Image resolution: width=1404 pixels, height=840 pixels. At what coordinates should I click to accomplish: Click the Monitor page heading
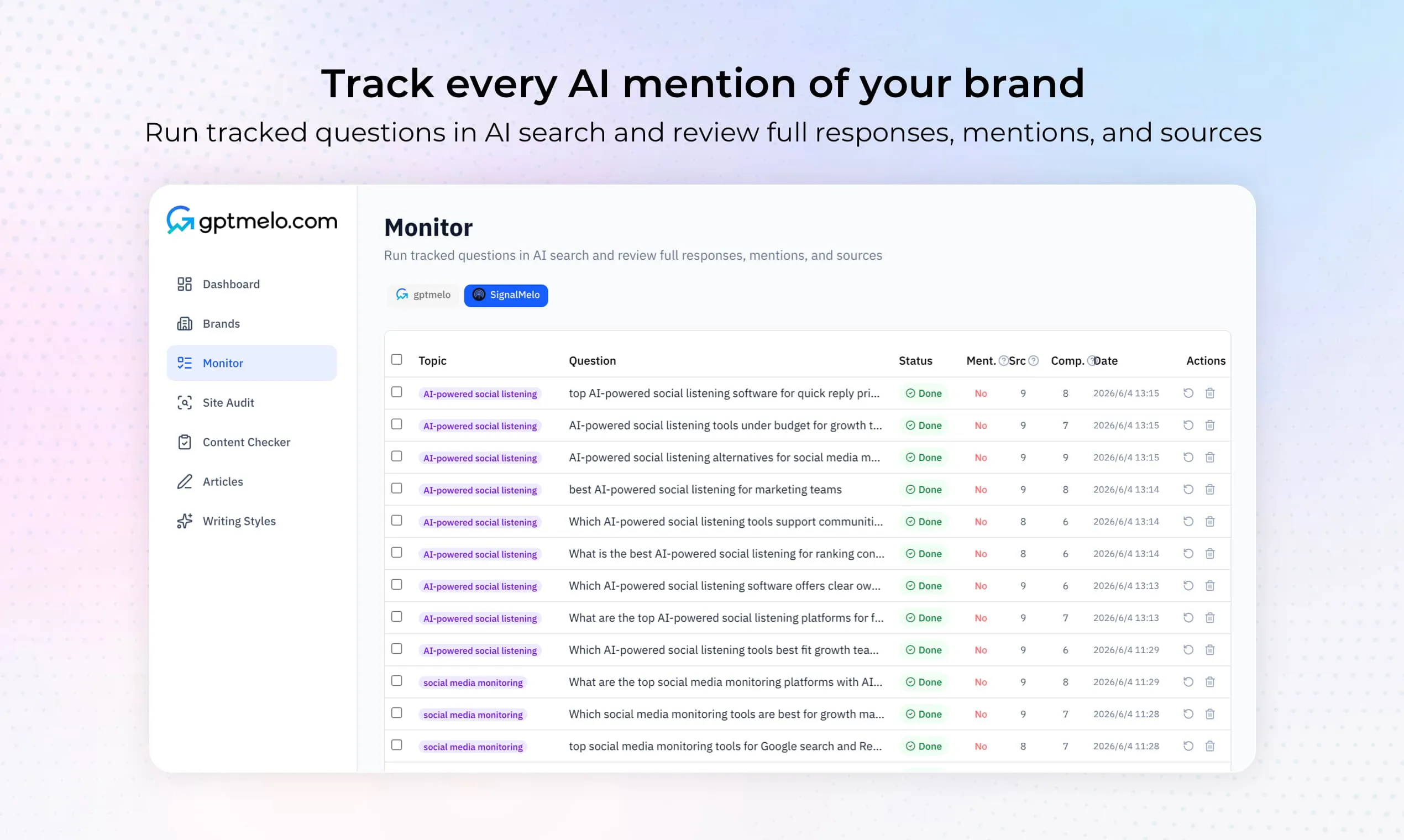(428, 228)
